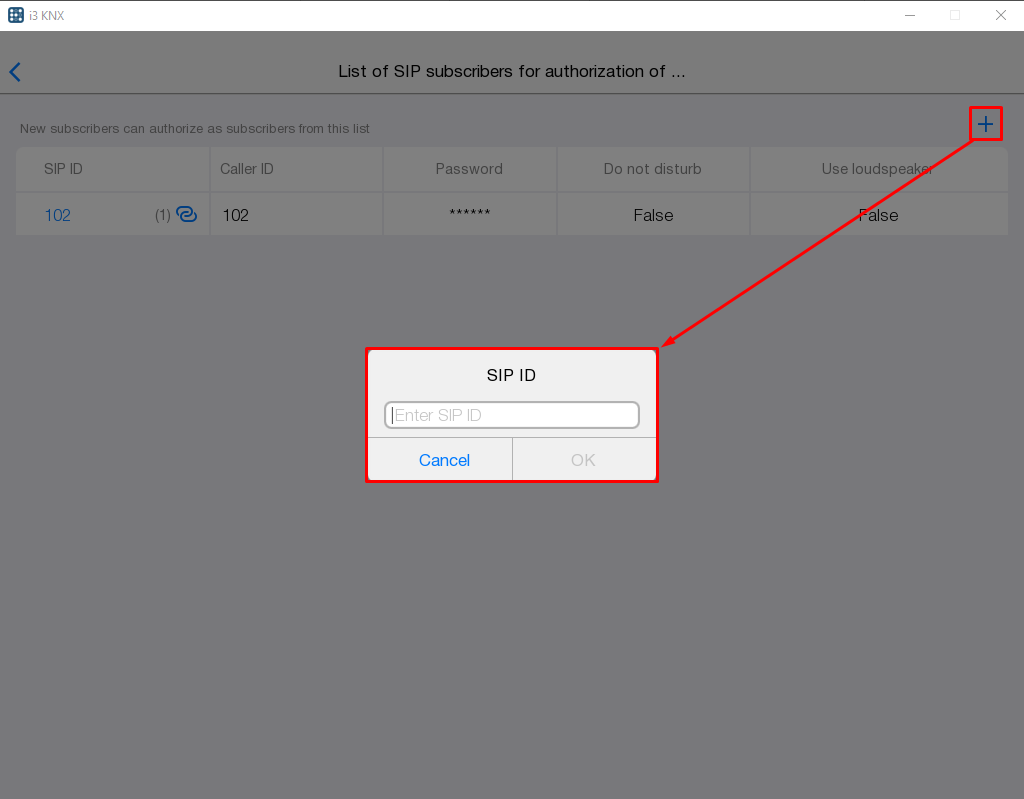Click the Do not disturb column header
The height and width of the screenshot is (799, 1024).
pos(652,168)
